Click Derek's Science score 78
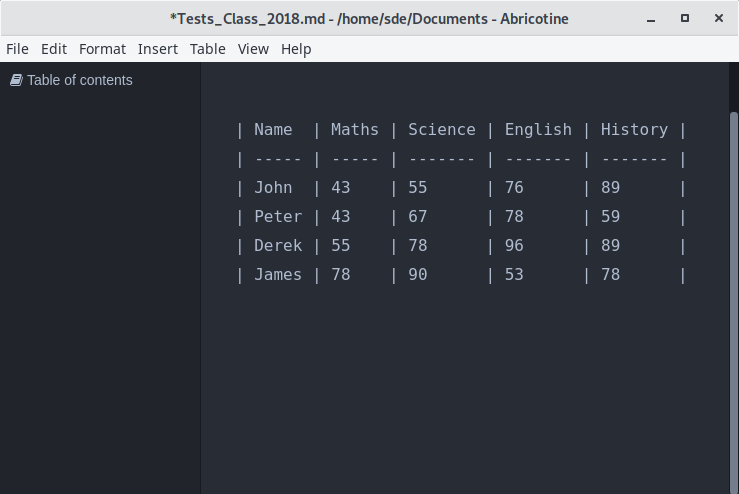Viewport: 739px width, 494px height. click(418, 246)
